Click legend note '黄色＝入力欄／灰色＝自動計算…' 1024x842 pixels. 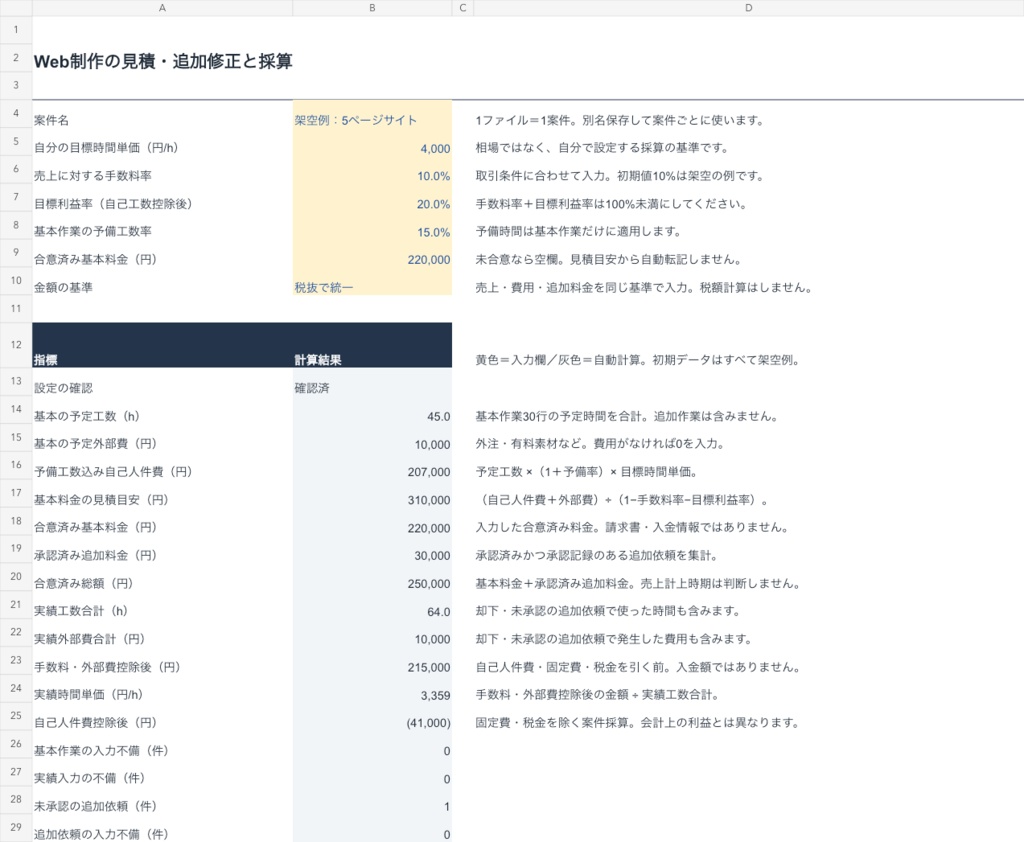[638, 360]
